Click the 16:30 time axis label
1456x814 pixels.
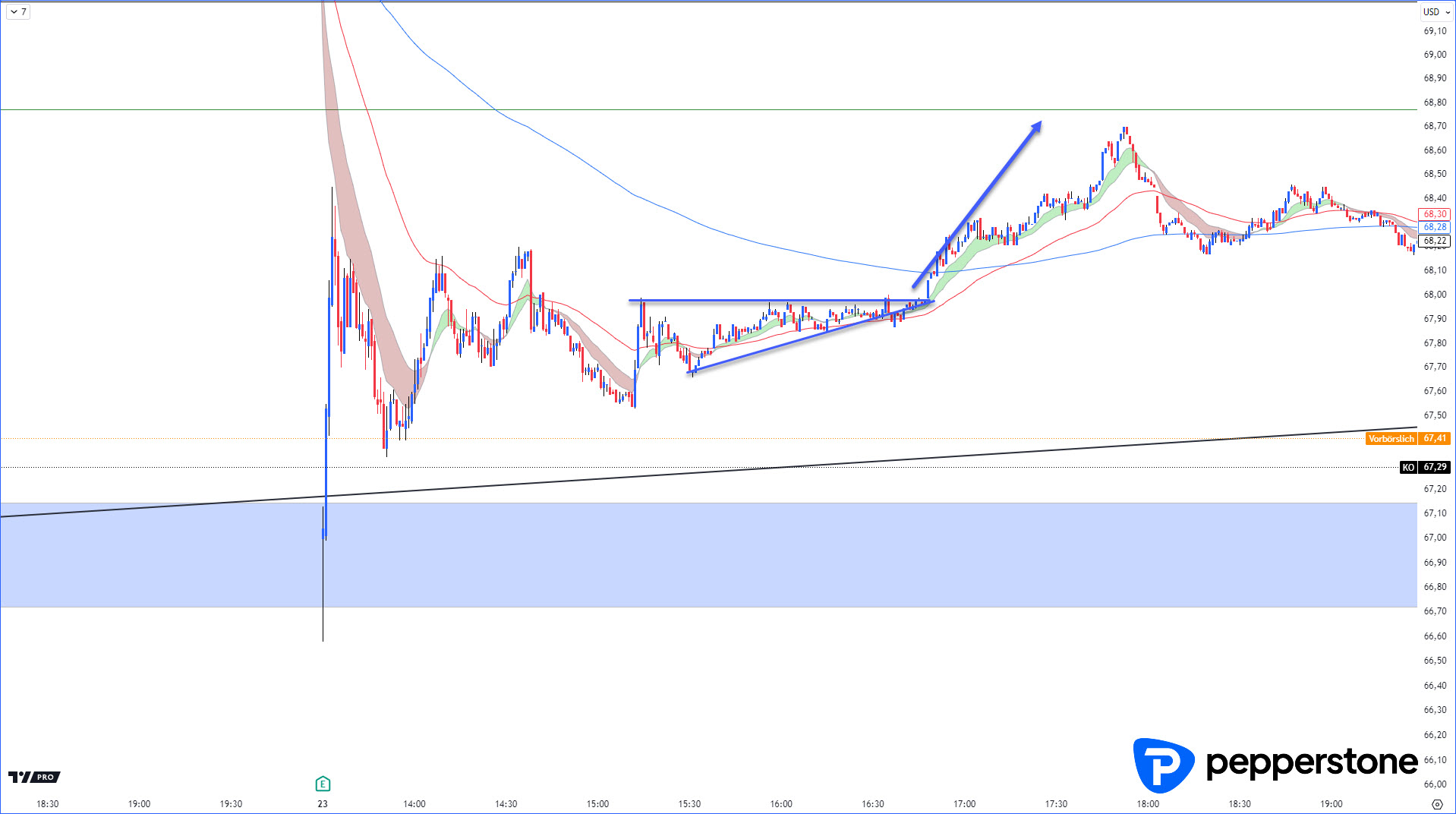873,804
